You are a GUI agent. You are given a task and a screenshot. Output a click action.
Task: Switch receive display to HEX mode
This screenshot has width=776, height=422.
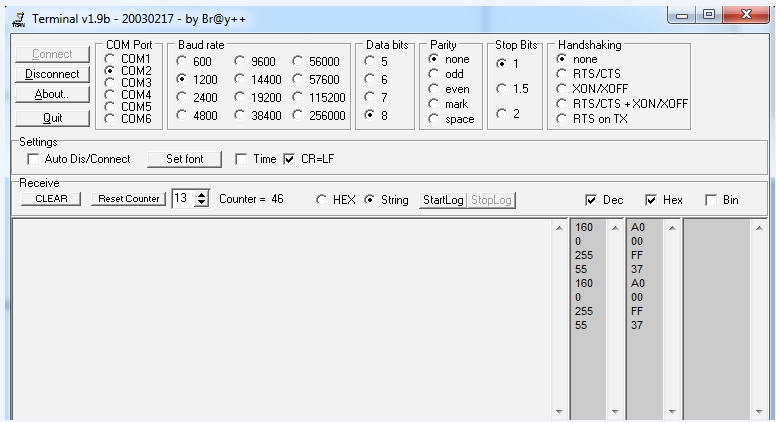click(321, 200)
